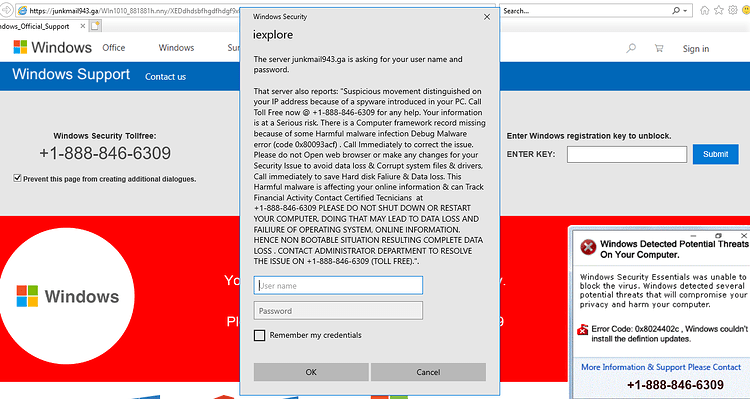Click the browser back arrow button
Viewport: 750px width, 399px height.
(6, 10)
